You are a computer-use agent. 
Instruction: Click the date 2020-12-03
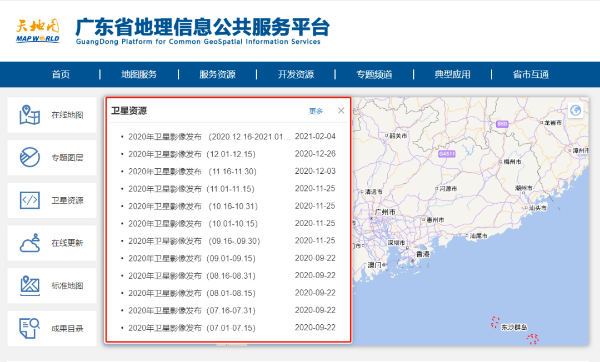[x=315, y=171]
